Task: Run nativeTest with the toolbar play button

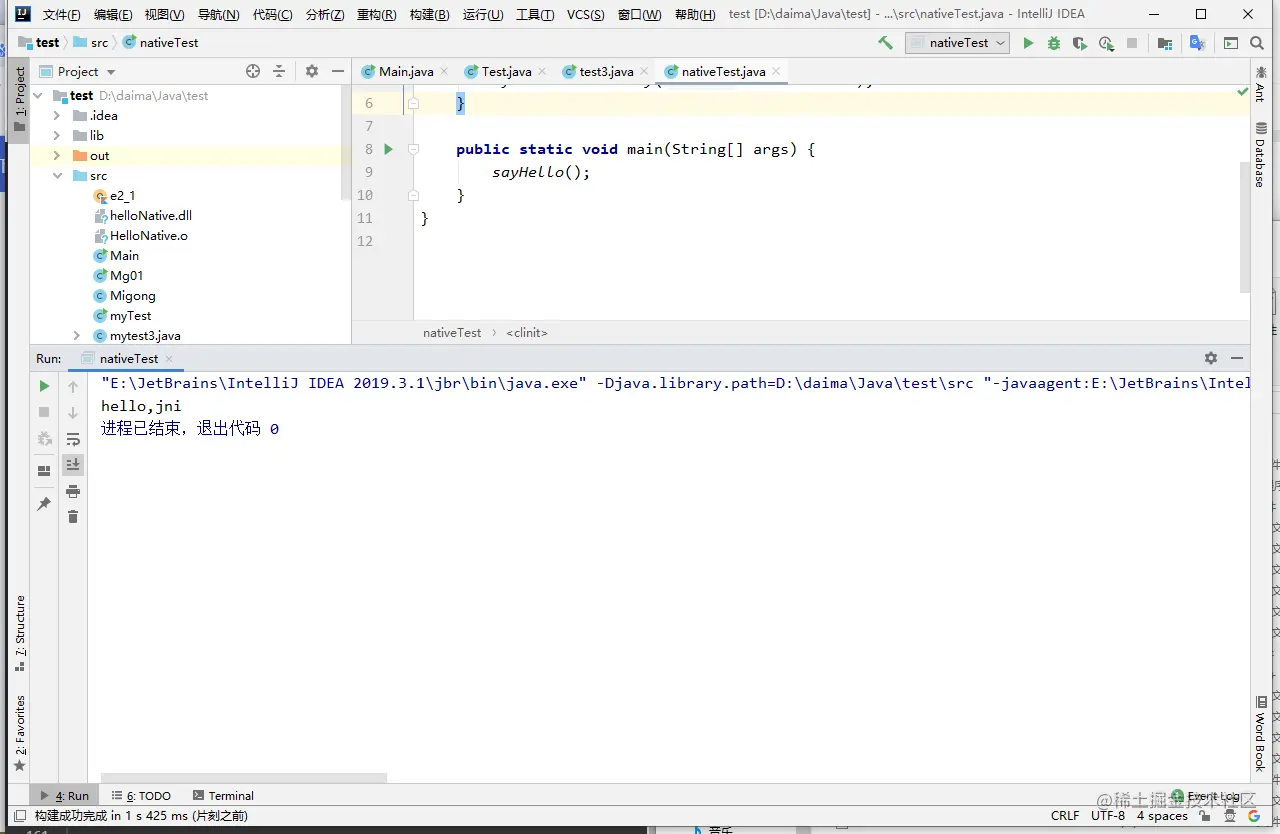Action: pyautogui.click(x=1028, y=43)
